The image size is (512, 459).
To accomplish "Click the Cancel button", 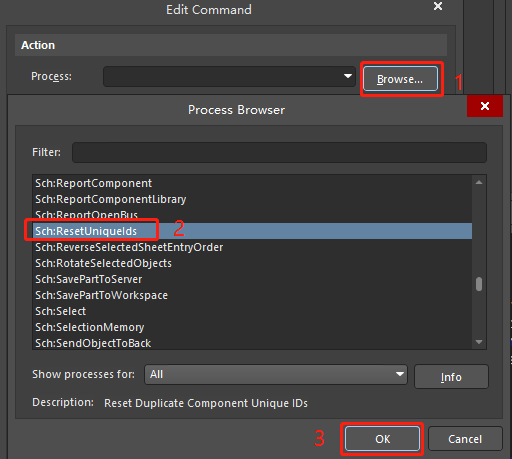I will coord(465,439).
